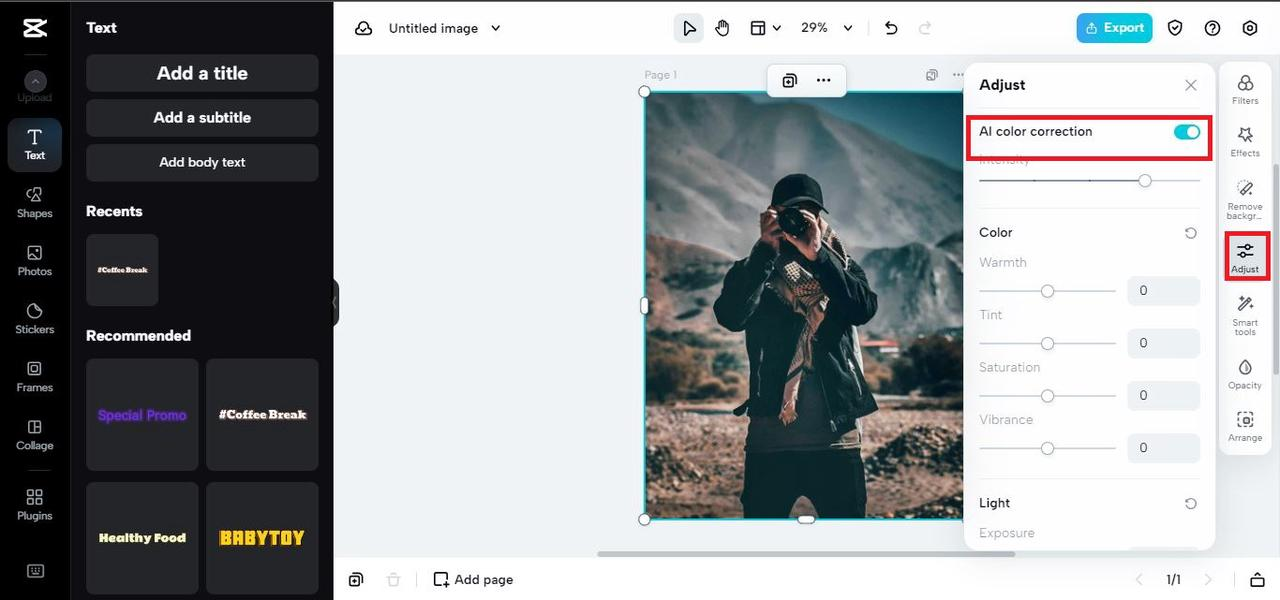Reset the Light section
The image size is (1280, 600).
point(1190,504)
